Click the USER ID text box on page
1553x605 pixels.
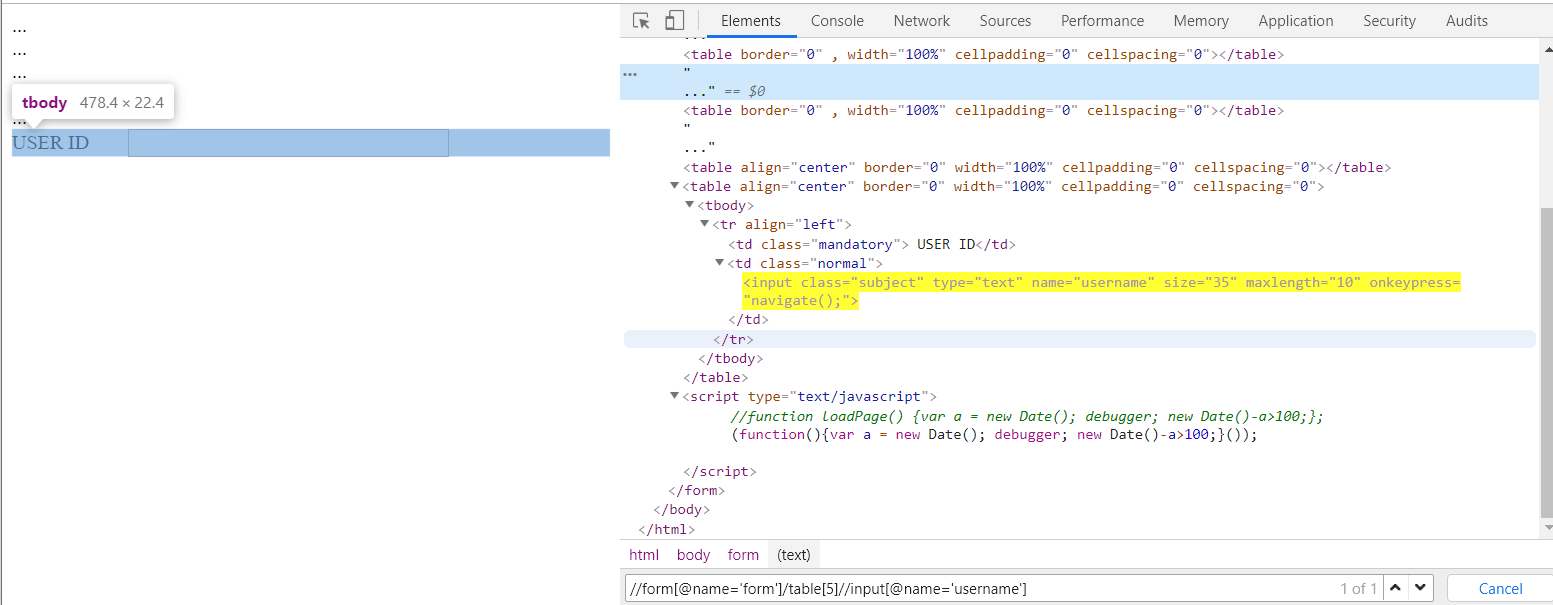point(288,143)
